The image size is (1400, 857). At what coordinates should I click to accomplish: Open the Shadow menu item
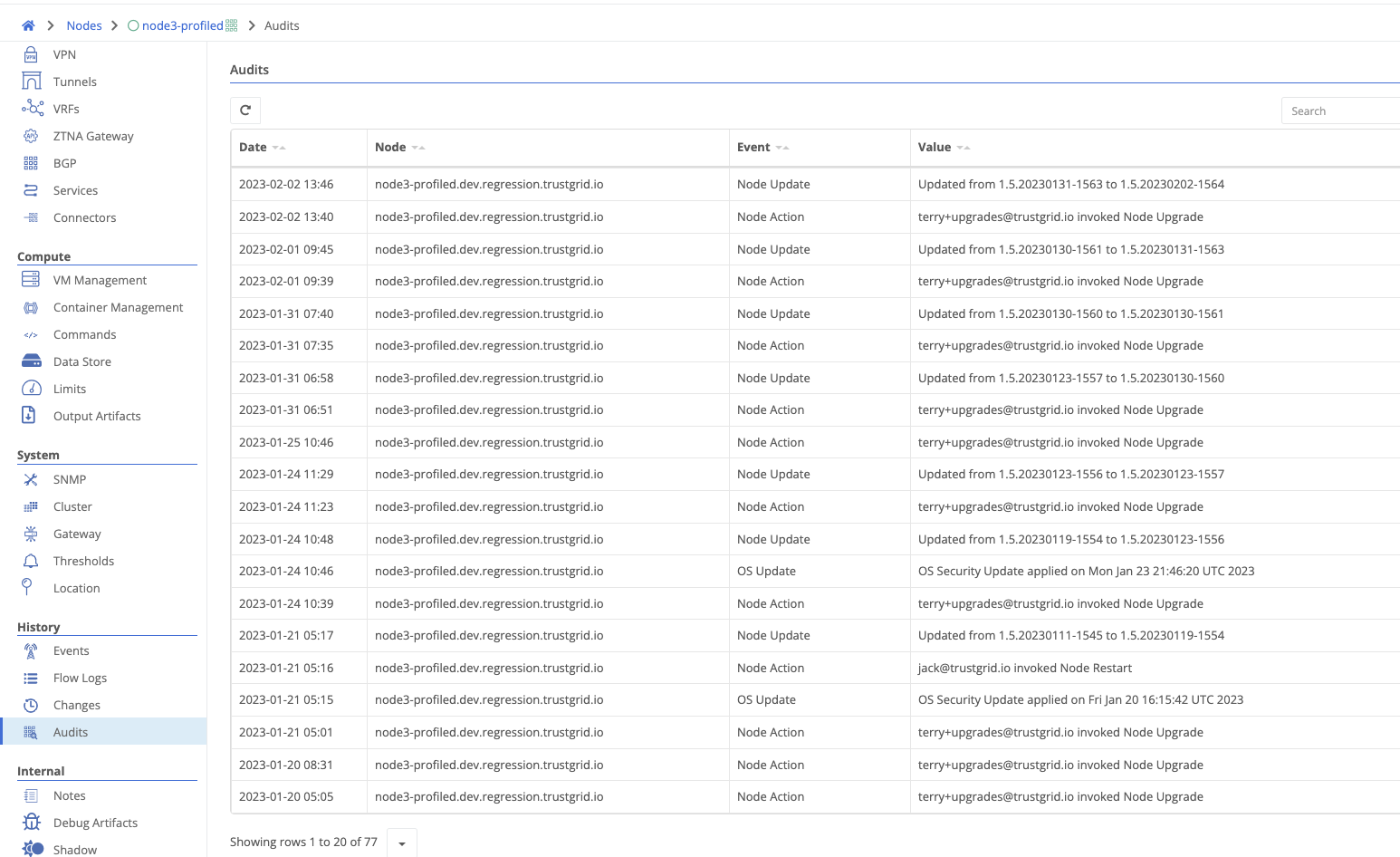74,850
